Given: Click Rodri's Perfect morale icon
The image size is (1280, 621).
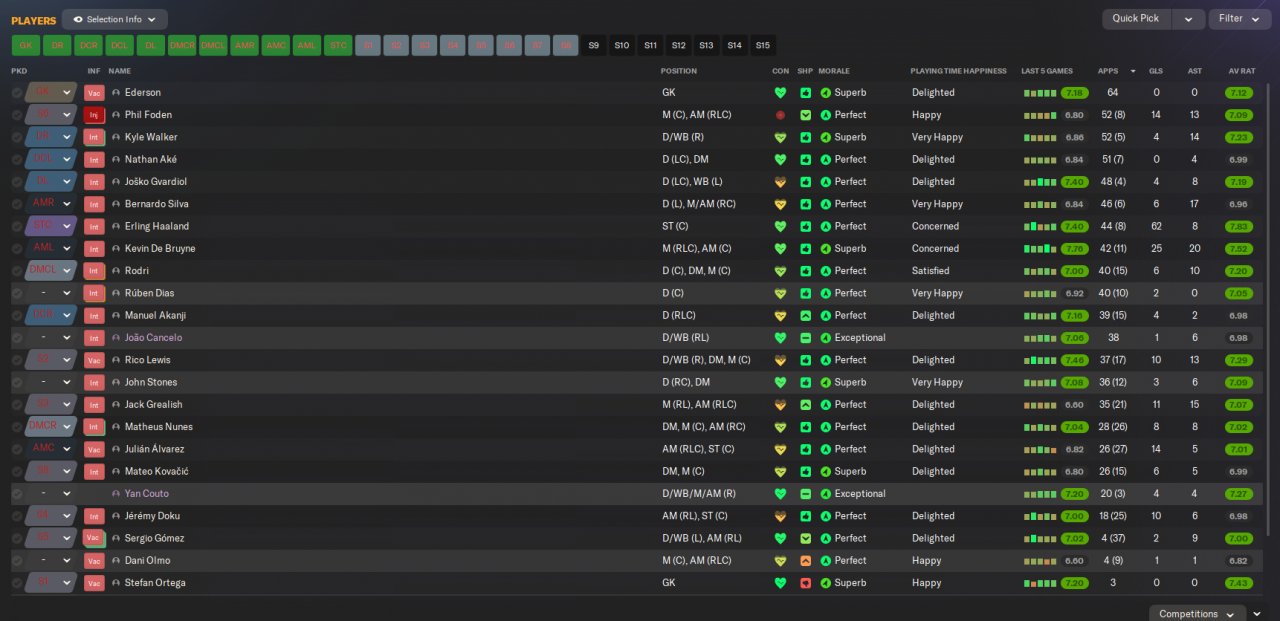Looking at the screenshot, I should [x=826, y=271].
